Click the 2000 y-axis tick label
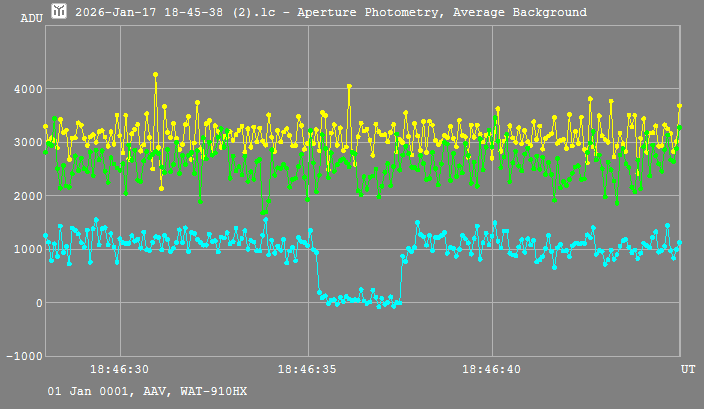Screen dimensions: 704x409 (x=28, y=196)
